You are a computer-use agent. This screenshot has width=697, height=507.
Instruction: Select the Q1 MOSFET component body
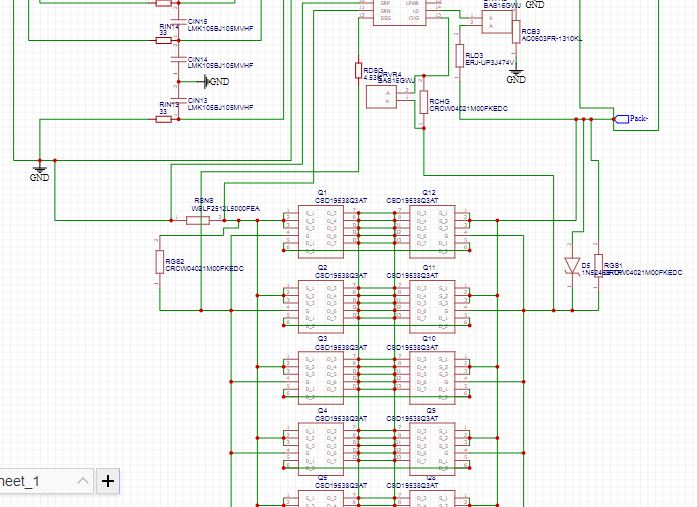[320, 232]
